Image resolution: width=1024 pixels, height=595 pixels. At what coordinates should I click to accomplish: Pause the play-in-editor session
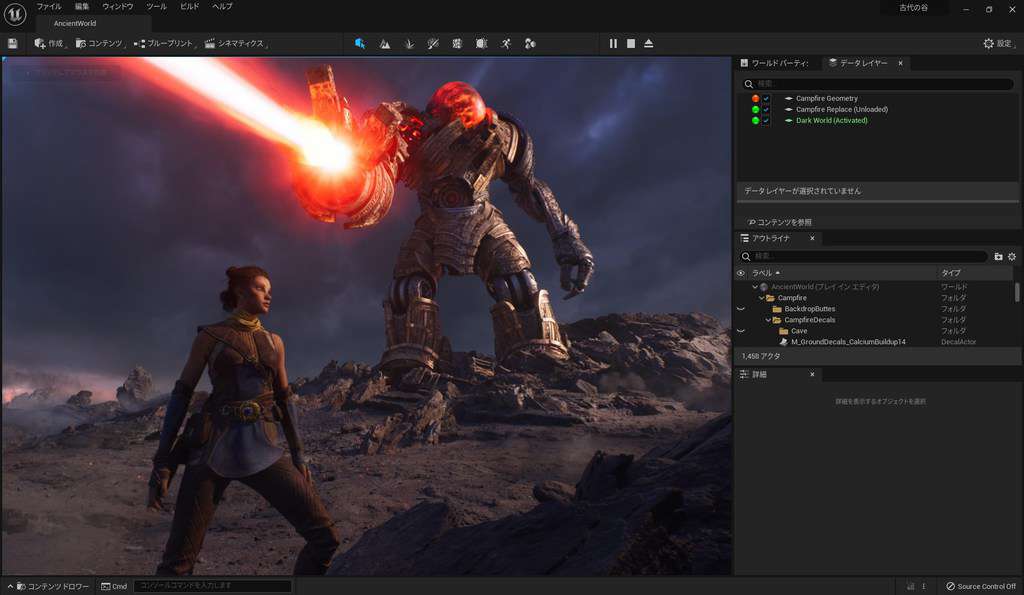[x=613, y=44]
